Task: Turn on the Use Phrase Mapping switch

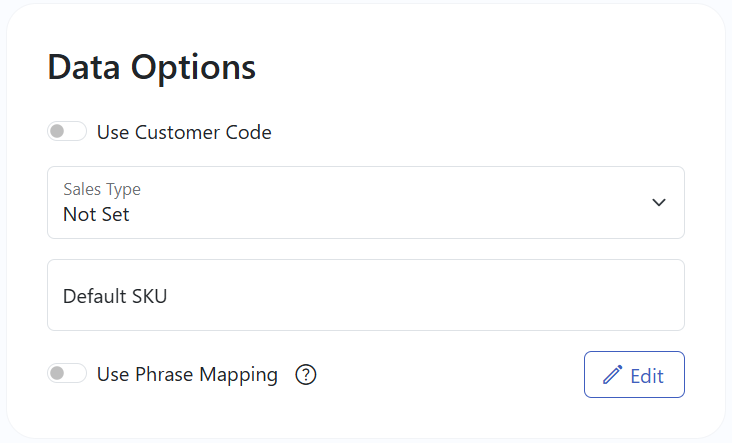Action: click(67, 373)
